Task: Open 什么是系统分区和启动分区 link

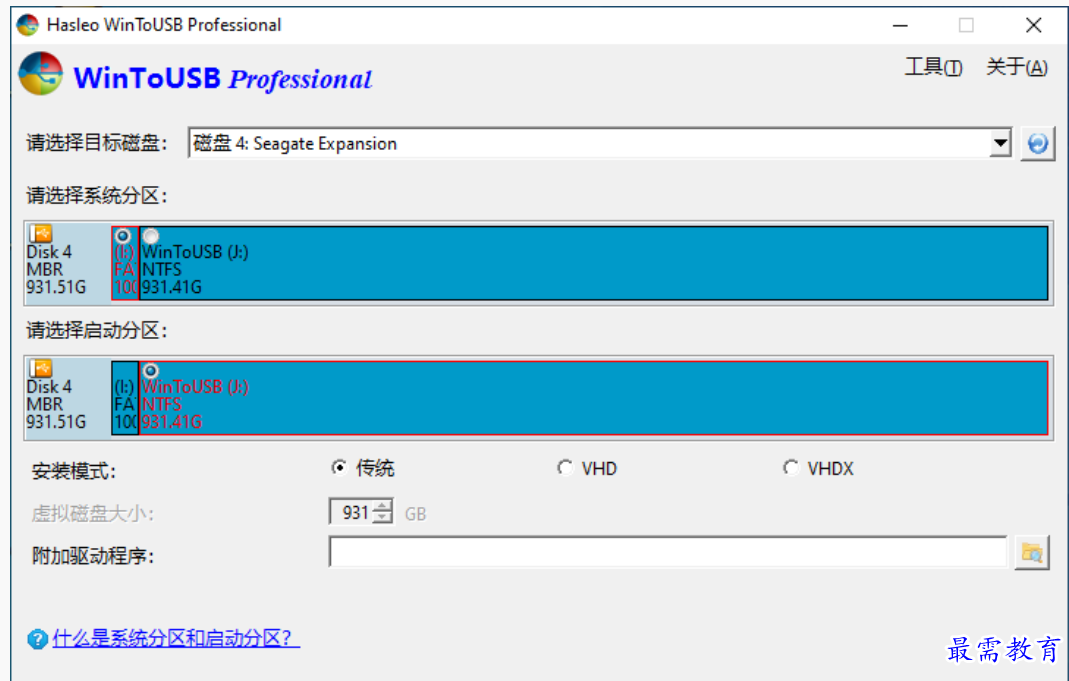Action: [176, 638]
